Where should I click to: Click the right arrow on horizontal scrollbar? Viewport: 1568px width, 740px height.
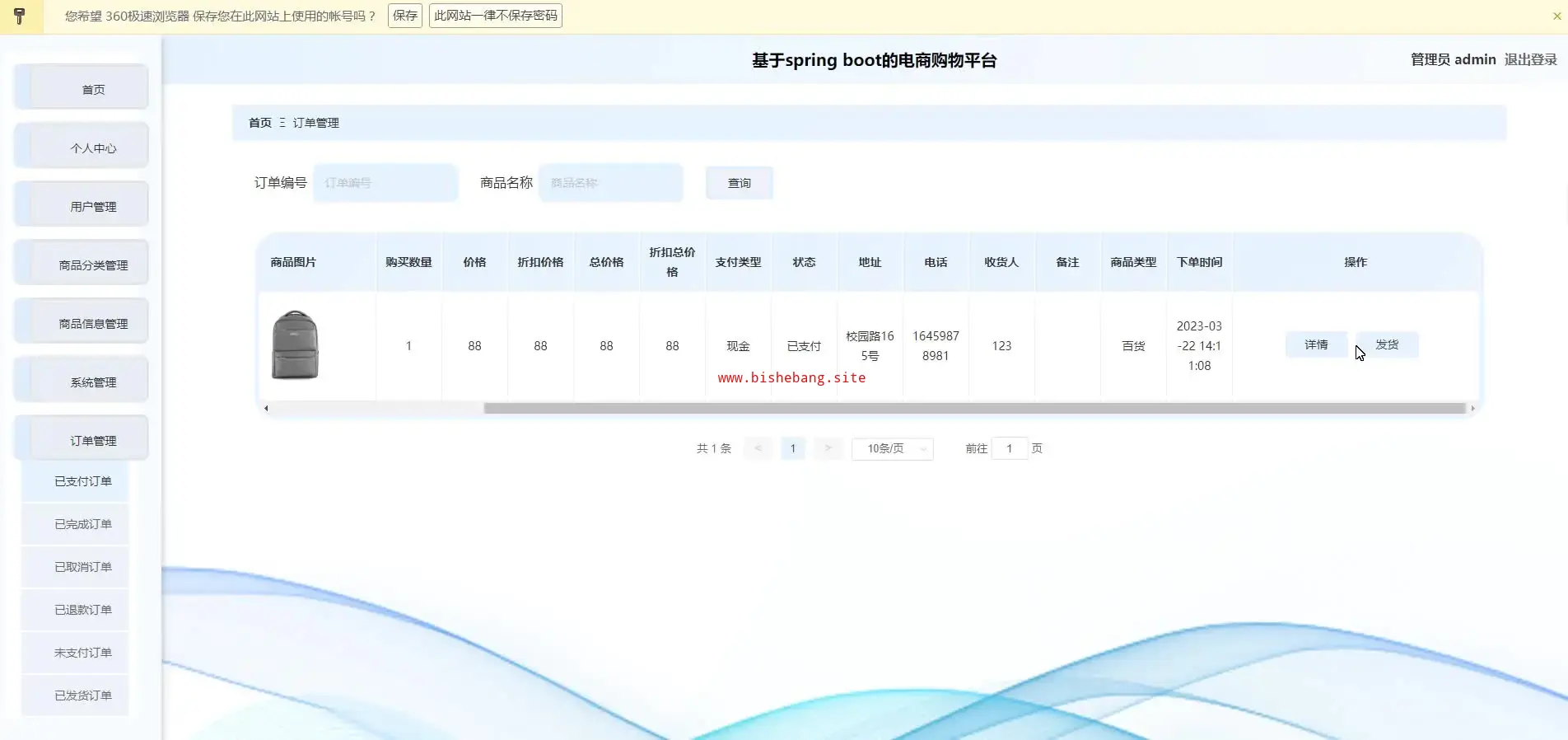coord(1472,408)
